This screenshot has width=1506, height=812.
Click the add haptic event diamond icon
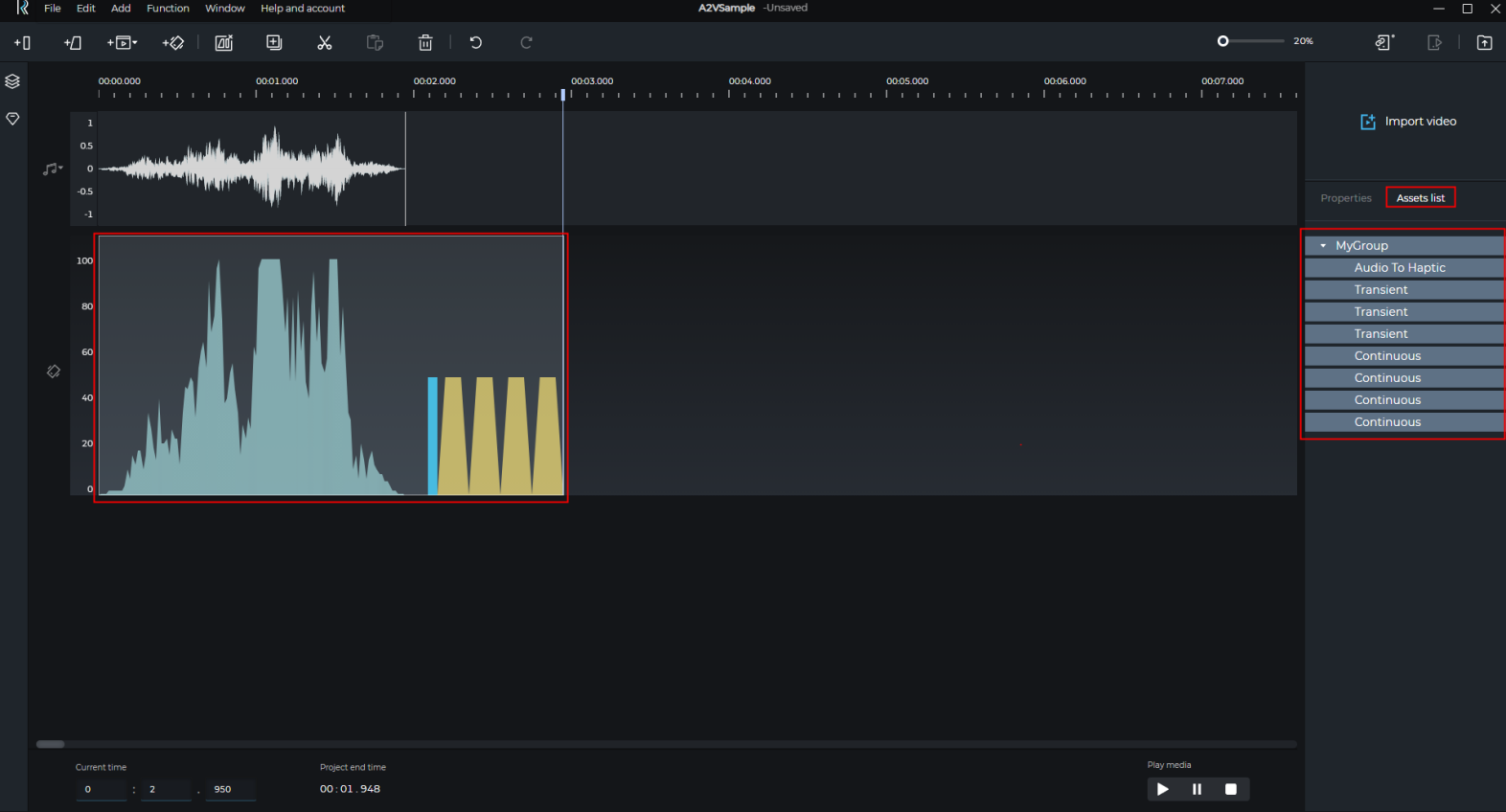173,42
